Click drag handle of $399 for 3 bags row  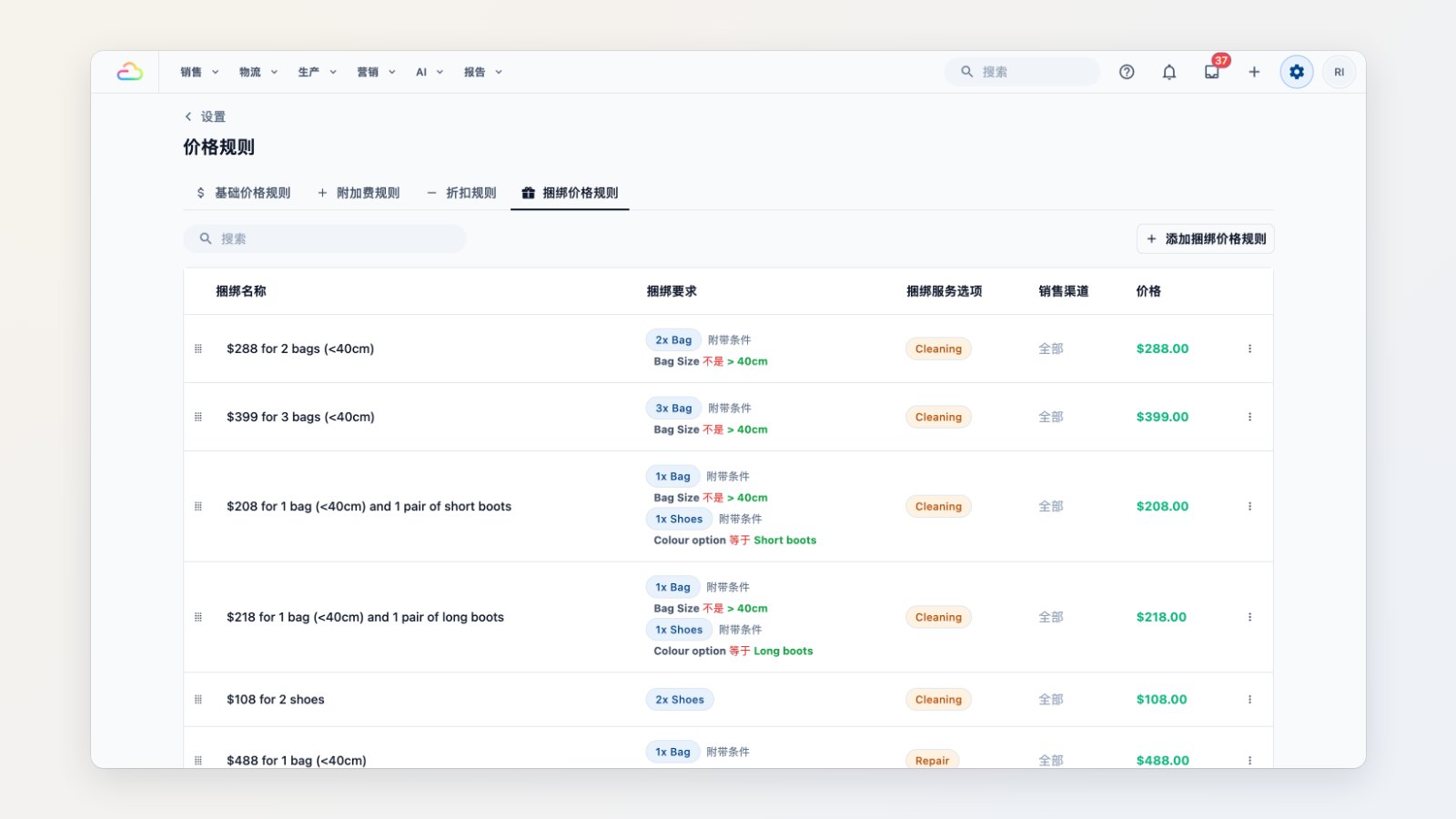click(x=198, y=417)
